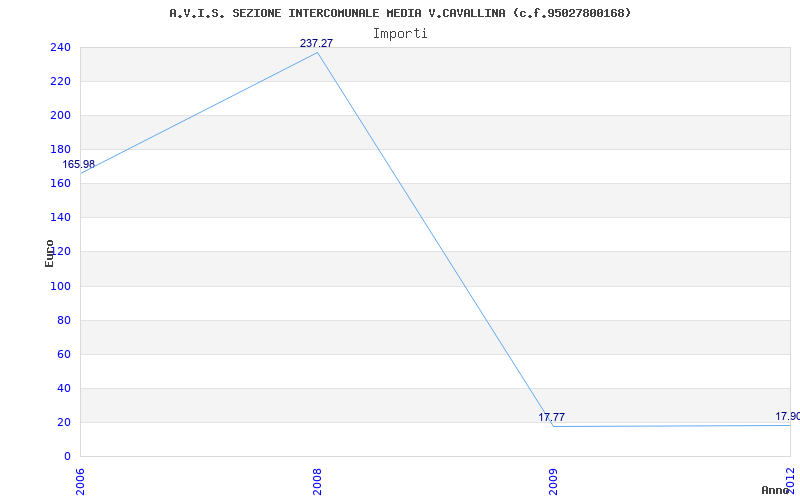This screenshot has width=800, height=500.
Task: Click the 60 y-axis tick label
Action: point(64,354)
